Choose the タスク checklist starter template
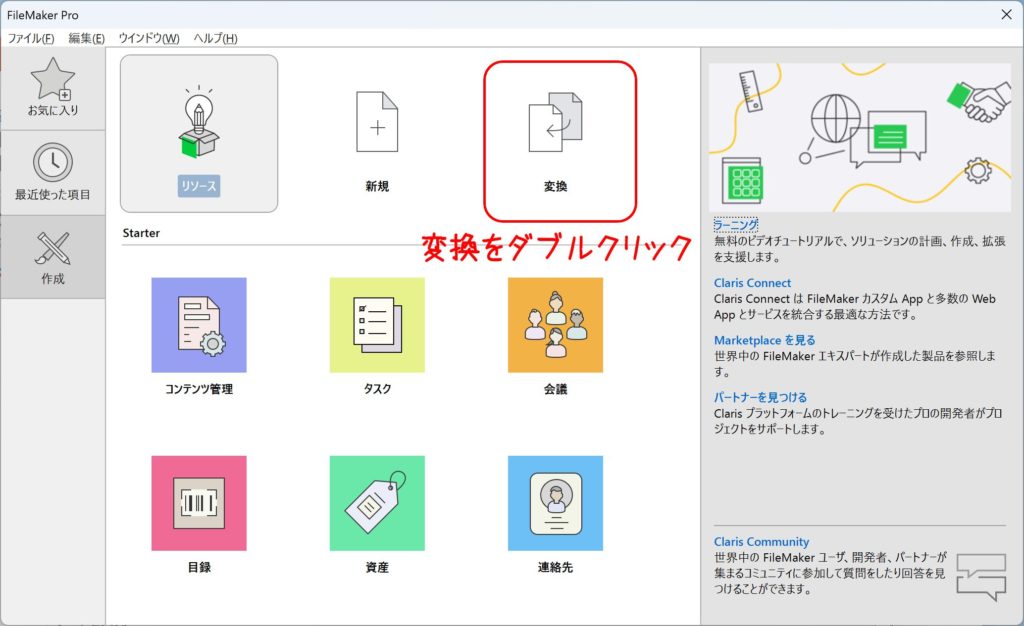 point(377,325)
